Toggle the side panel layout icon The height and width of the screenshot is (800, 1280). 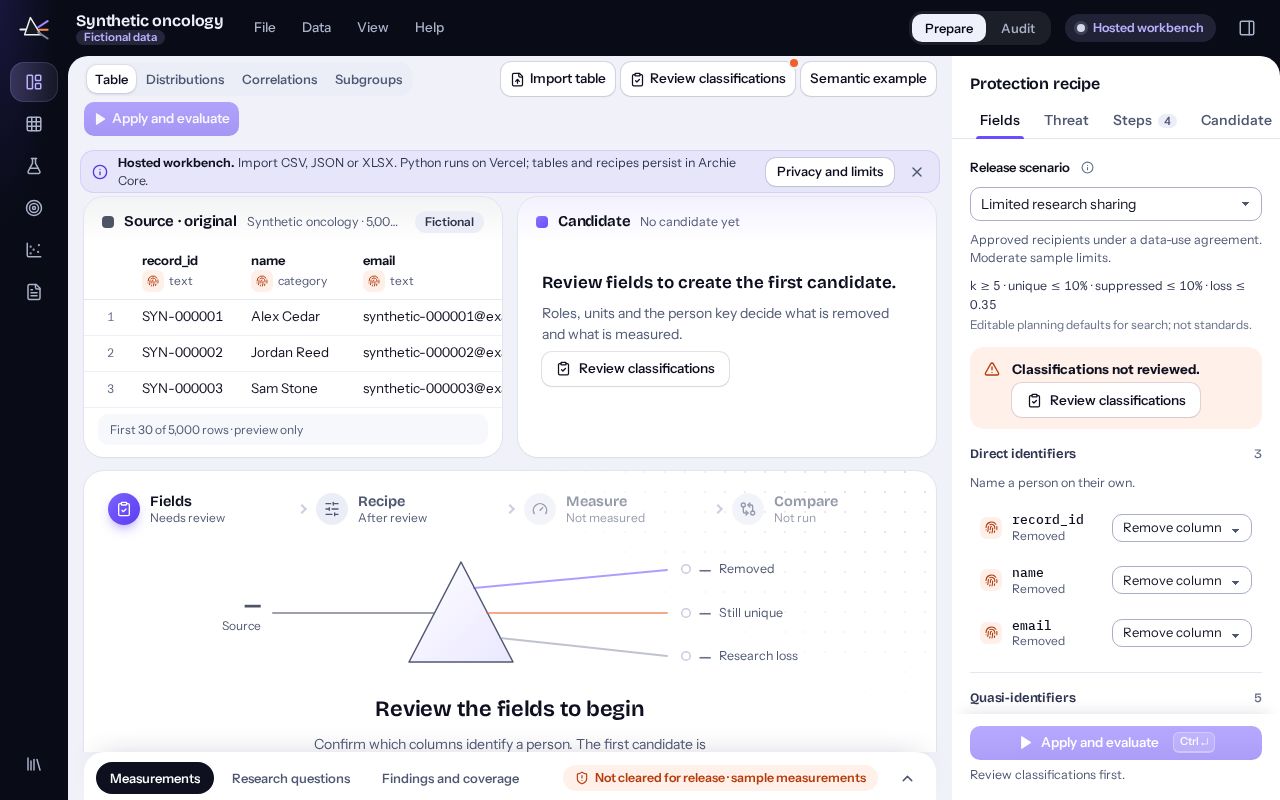(1247, 28)
